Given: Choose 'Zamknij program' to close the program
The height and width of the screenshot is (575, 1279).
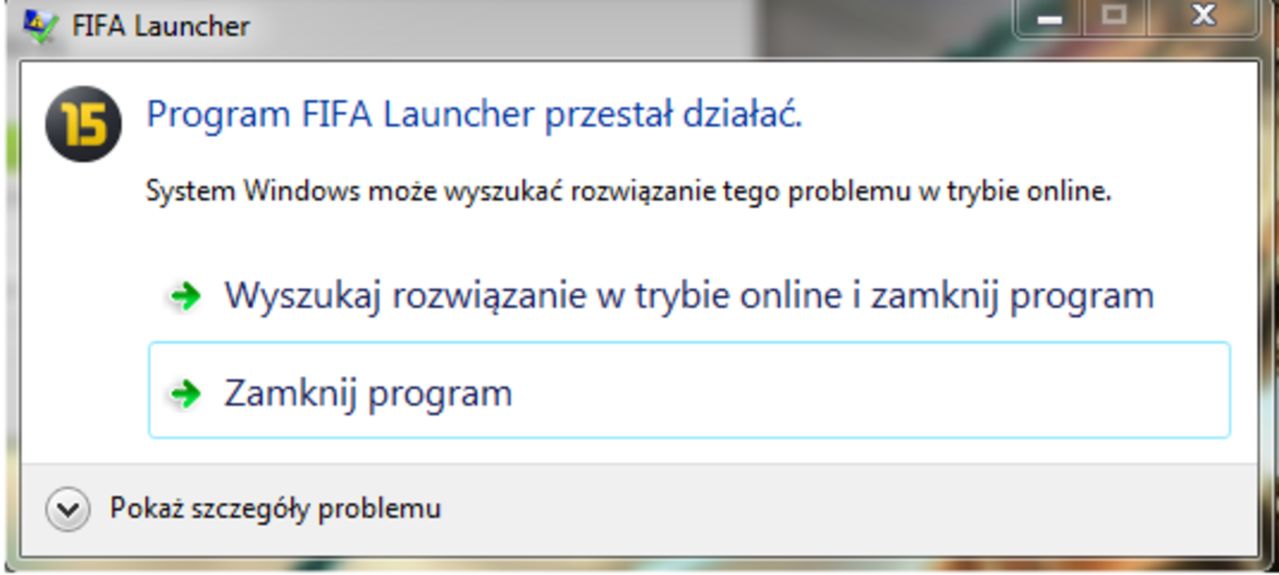Looking at the screenshot, I should point(689,390).
